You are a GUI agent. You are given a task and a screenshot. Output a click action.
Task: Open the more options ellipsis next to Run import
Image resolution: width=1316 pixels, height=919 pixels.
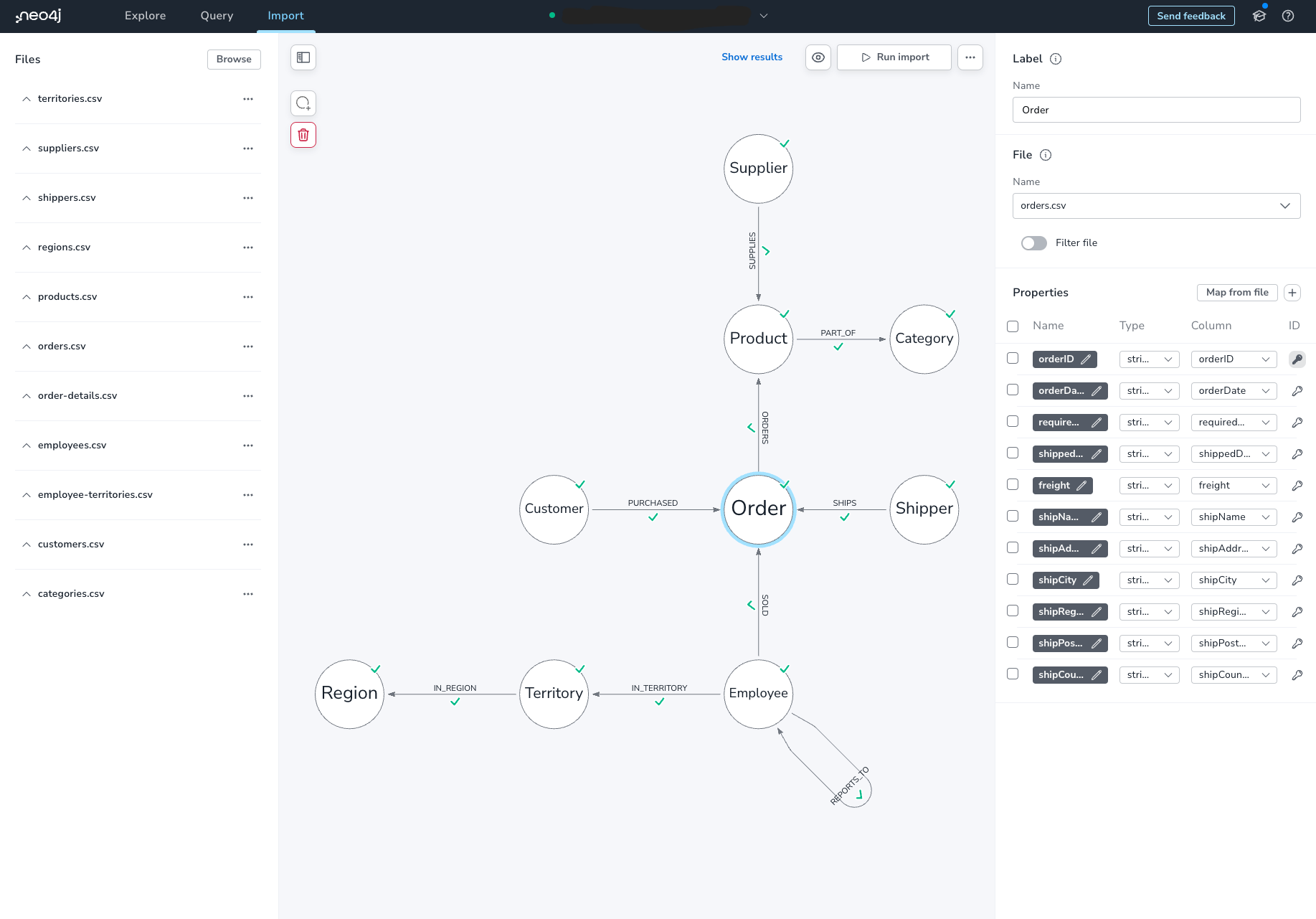970,57
